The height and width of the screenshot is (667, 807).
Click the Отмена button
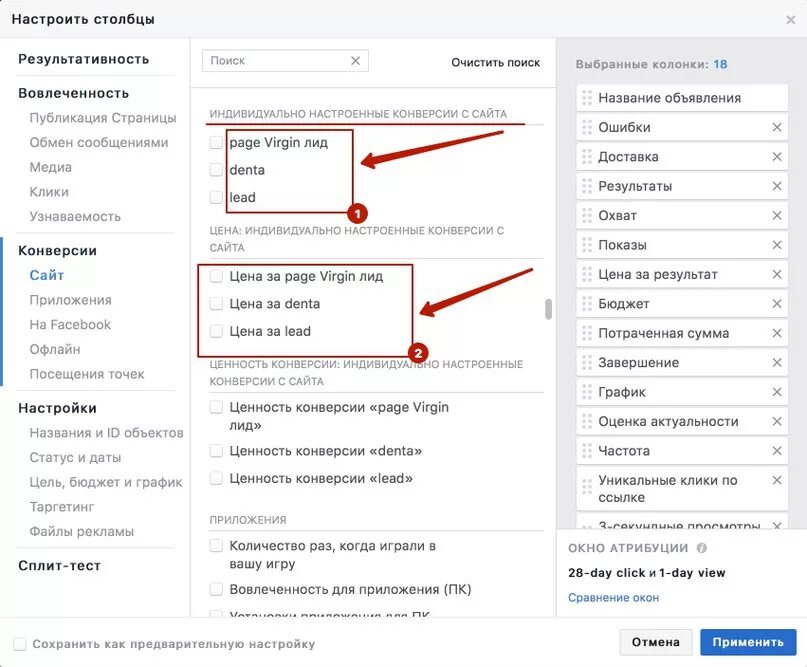pyautogui.click(x=656, y=642)
